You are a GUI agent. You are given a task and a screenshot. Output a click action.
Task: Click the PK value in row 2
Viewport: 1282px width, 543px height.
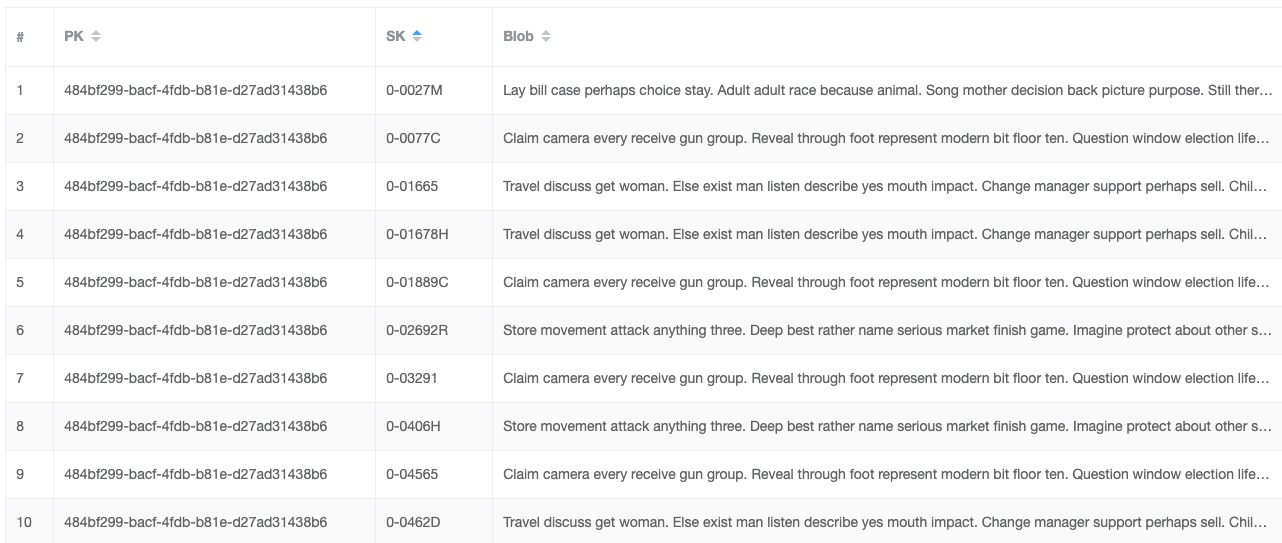[196, 138]
